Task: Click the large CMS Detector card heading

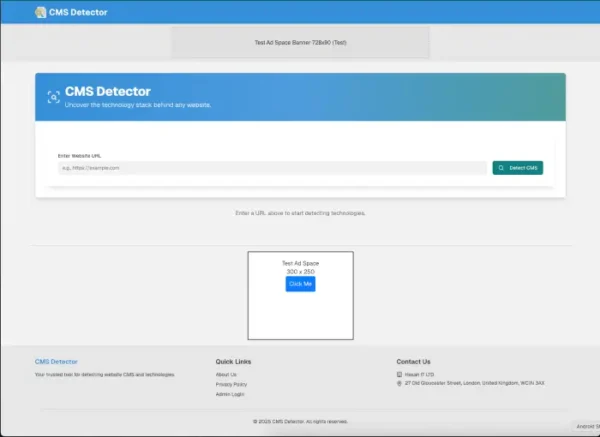Action: click(108, 91)
